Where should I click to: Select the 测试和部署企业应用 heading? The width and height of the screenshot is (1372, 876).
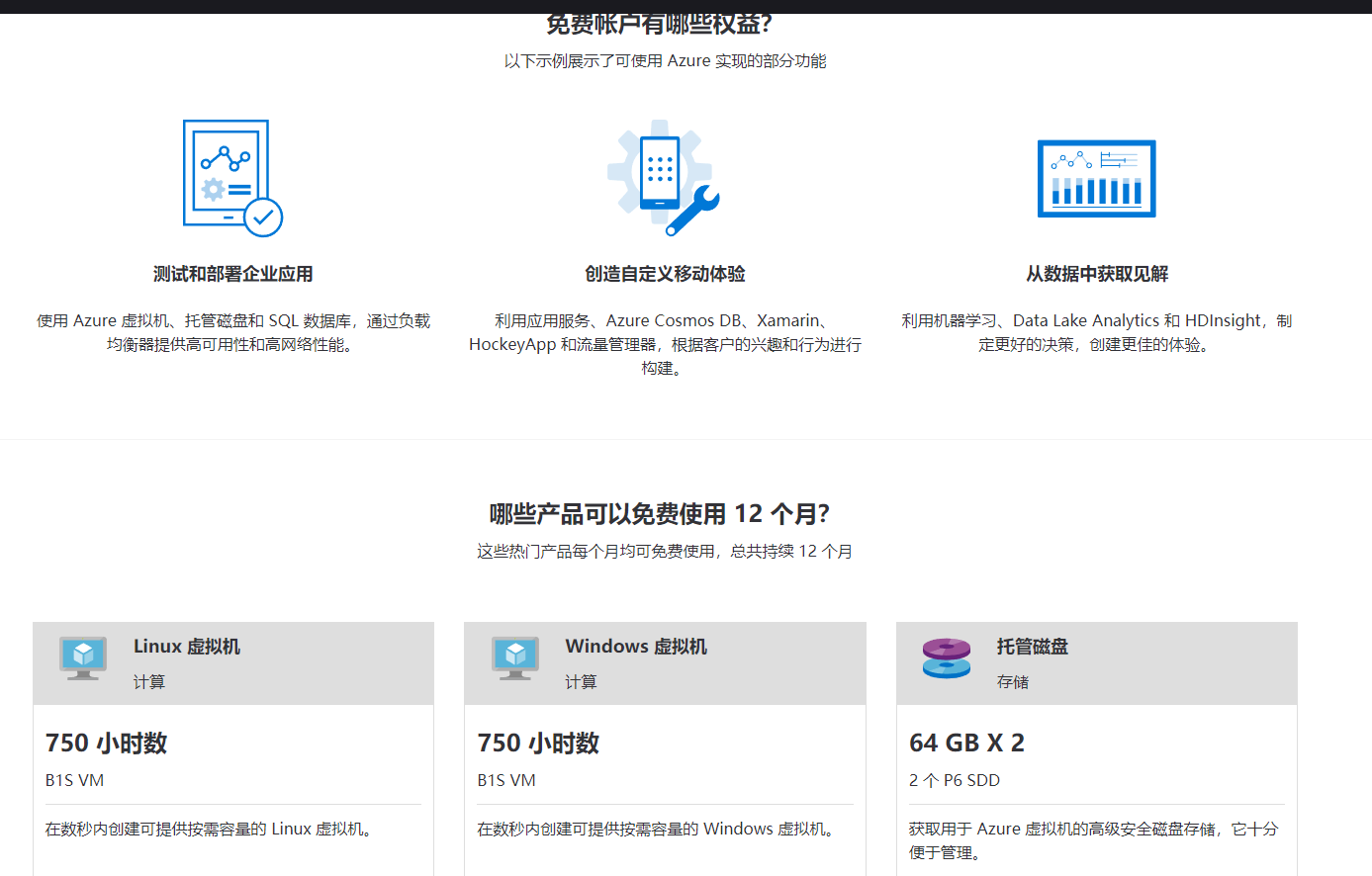click(x=232, y=274)
